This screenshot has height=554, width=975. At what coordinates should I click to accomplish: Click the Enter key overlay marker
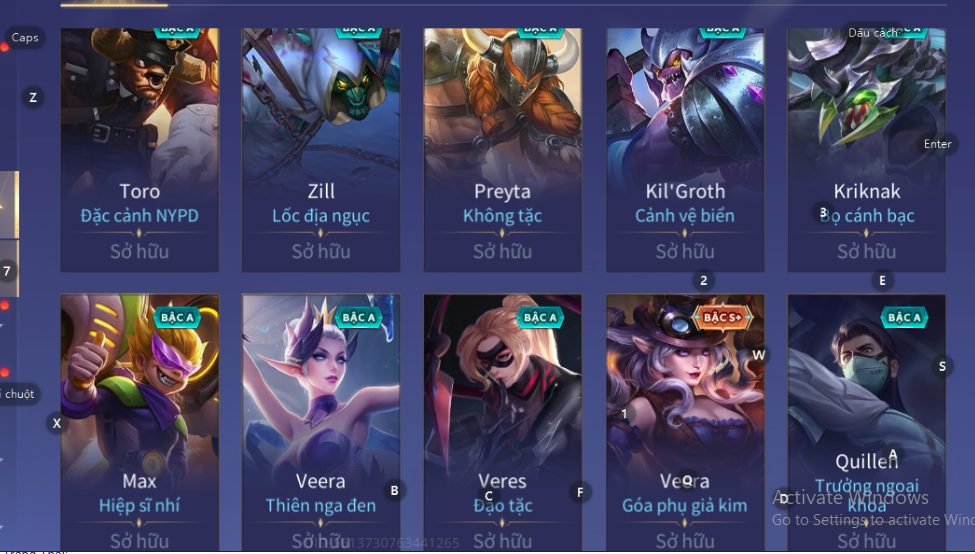(938, 144)
